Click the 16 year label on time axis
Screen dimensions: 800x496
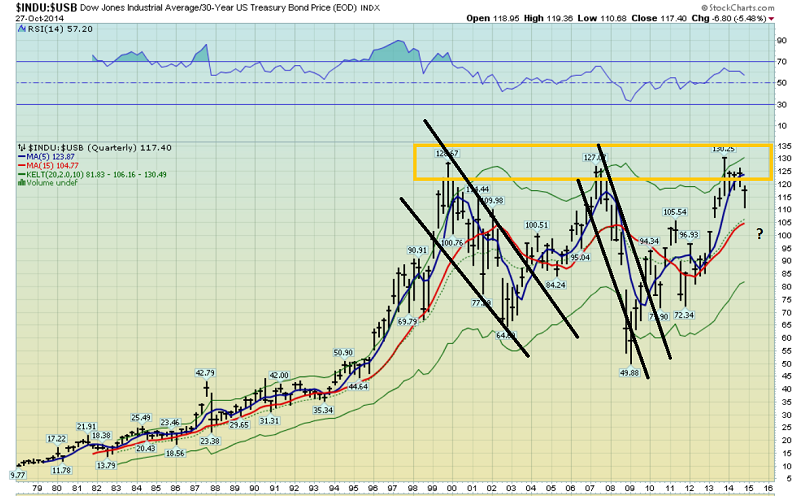pos(768,488)
